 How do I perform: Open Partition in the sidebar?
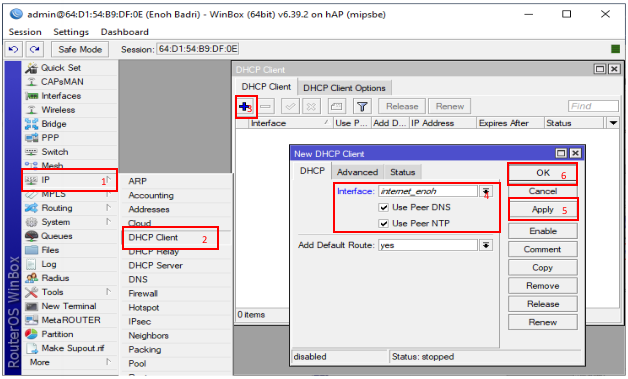[57, 334]
